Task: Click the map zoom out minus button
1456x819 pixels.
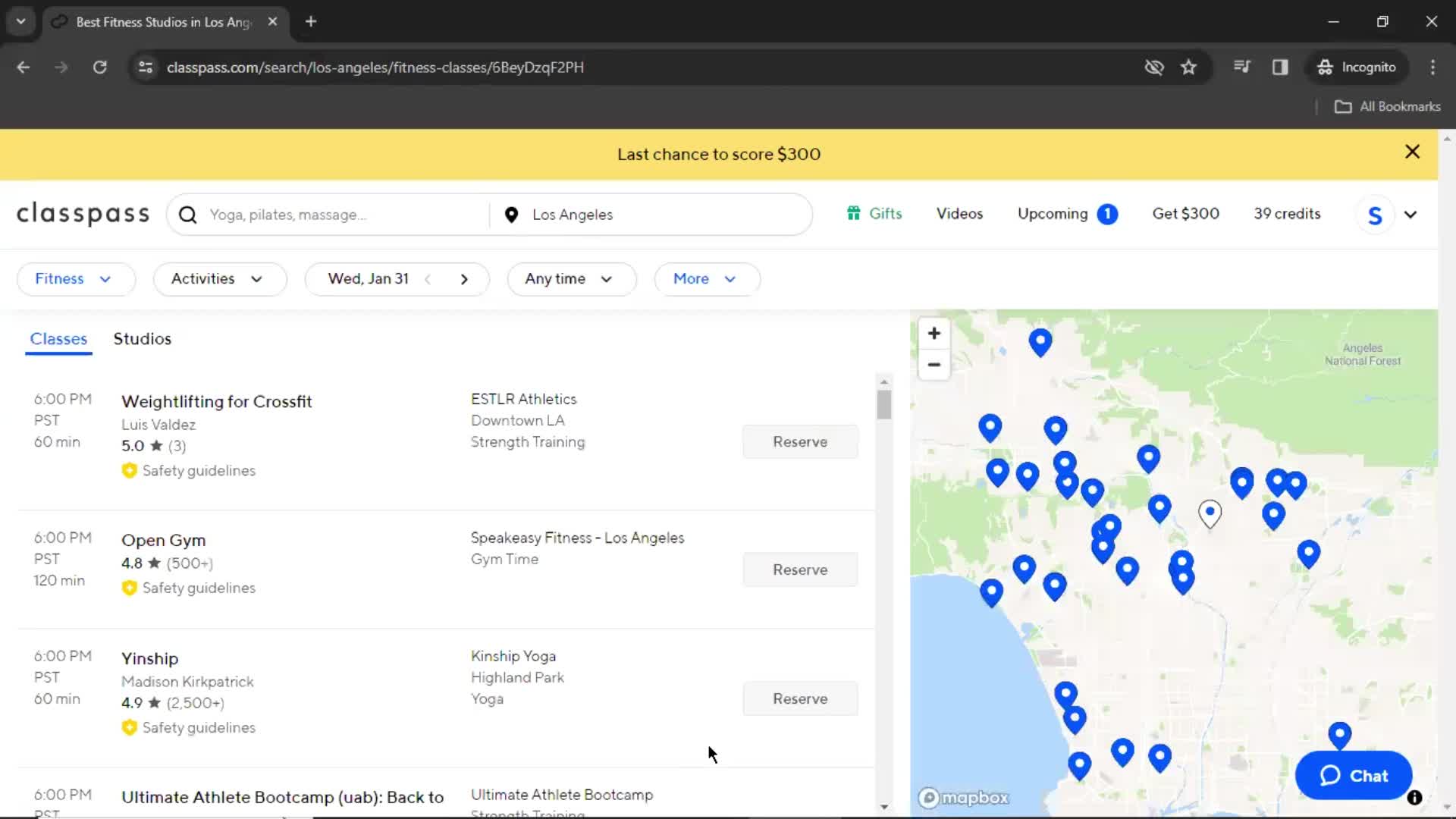Action: [934, 365]
